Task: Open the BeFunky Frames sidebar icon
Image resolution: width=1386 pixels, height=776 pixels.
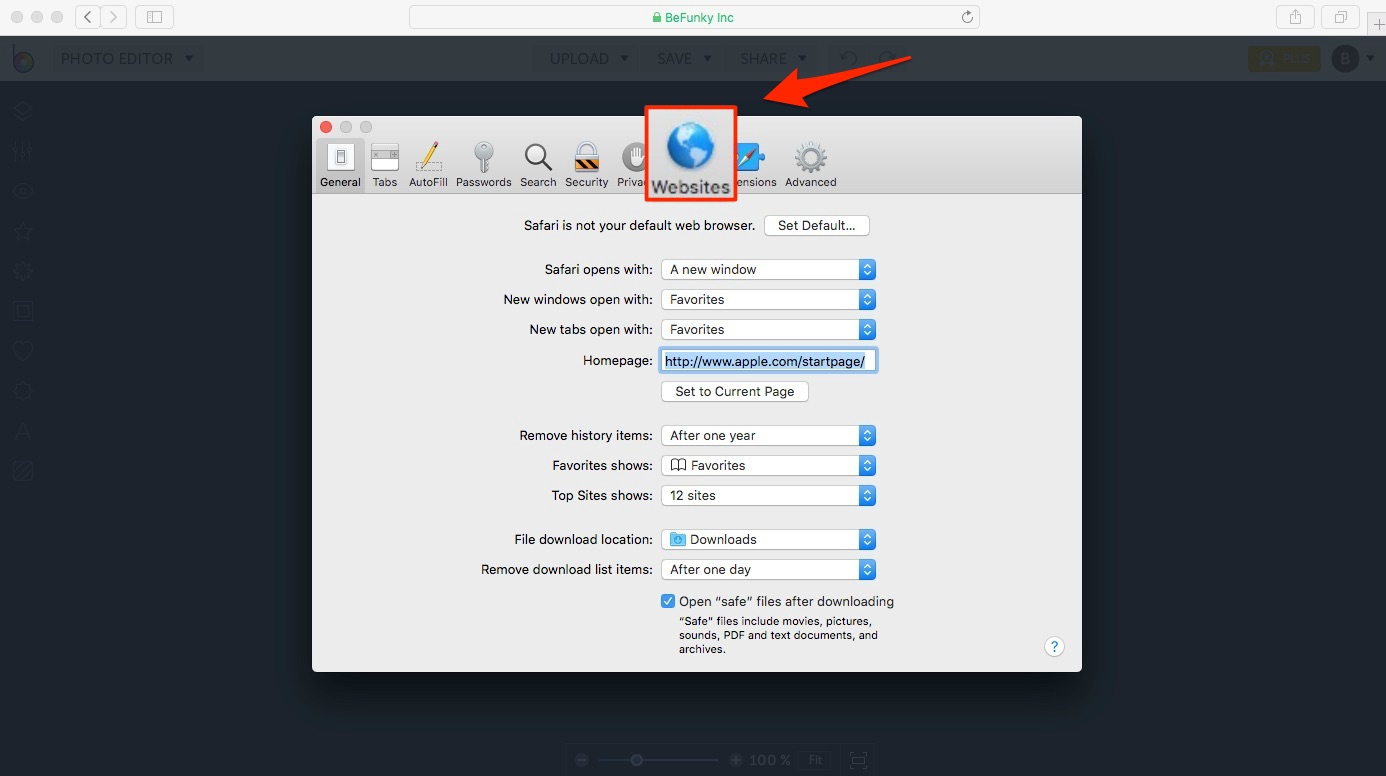Action: point(23,311)
